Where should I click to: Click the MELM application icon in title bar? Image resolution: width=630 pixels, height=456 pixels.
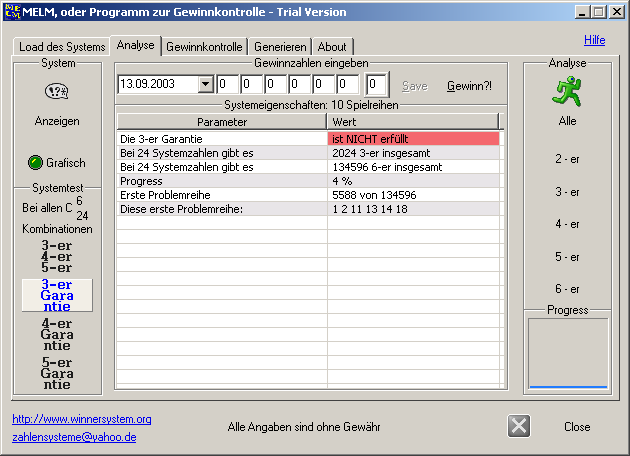click(12, 12)
